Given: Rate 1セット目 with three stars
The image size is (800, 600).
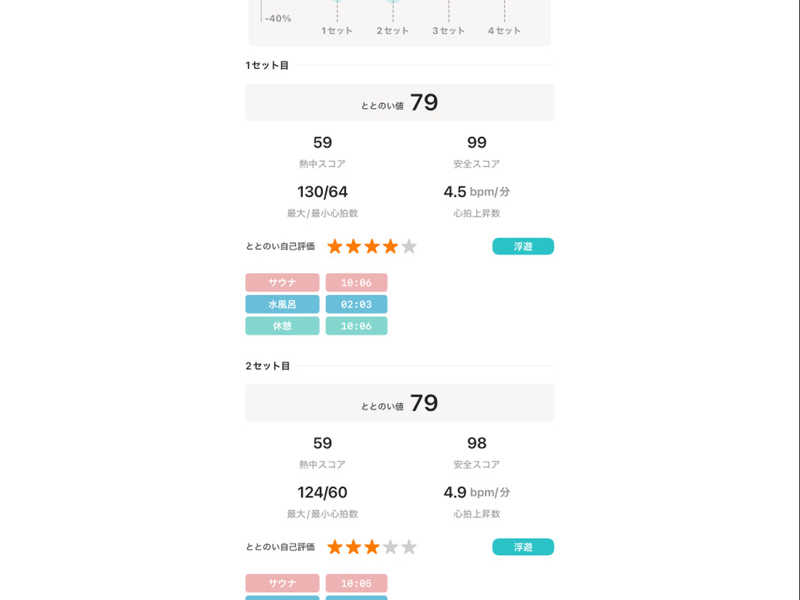Looking at the screenshot, I should [372, 246].
